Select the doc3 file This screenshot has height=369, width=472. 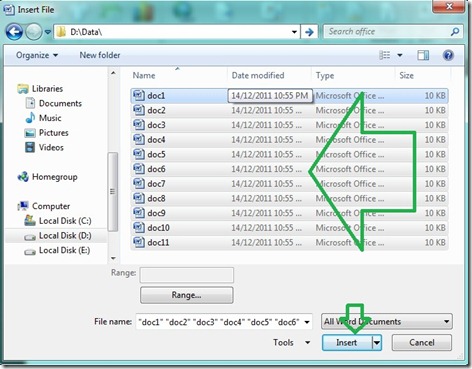[289, 125]
